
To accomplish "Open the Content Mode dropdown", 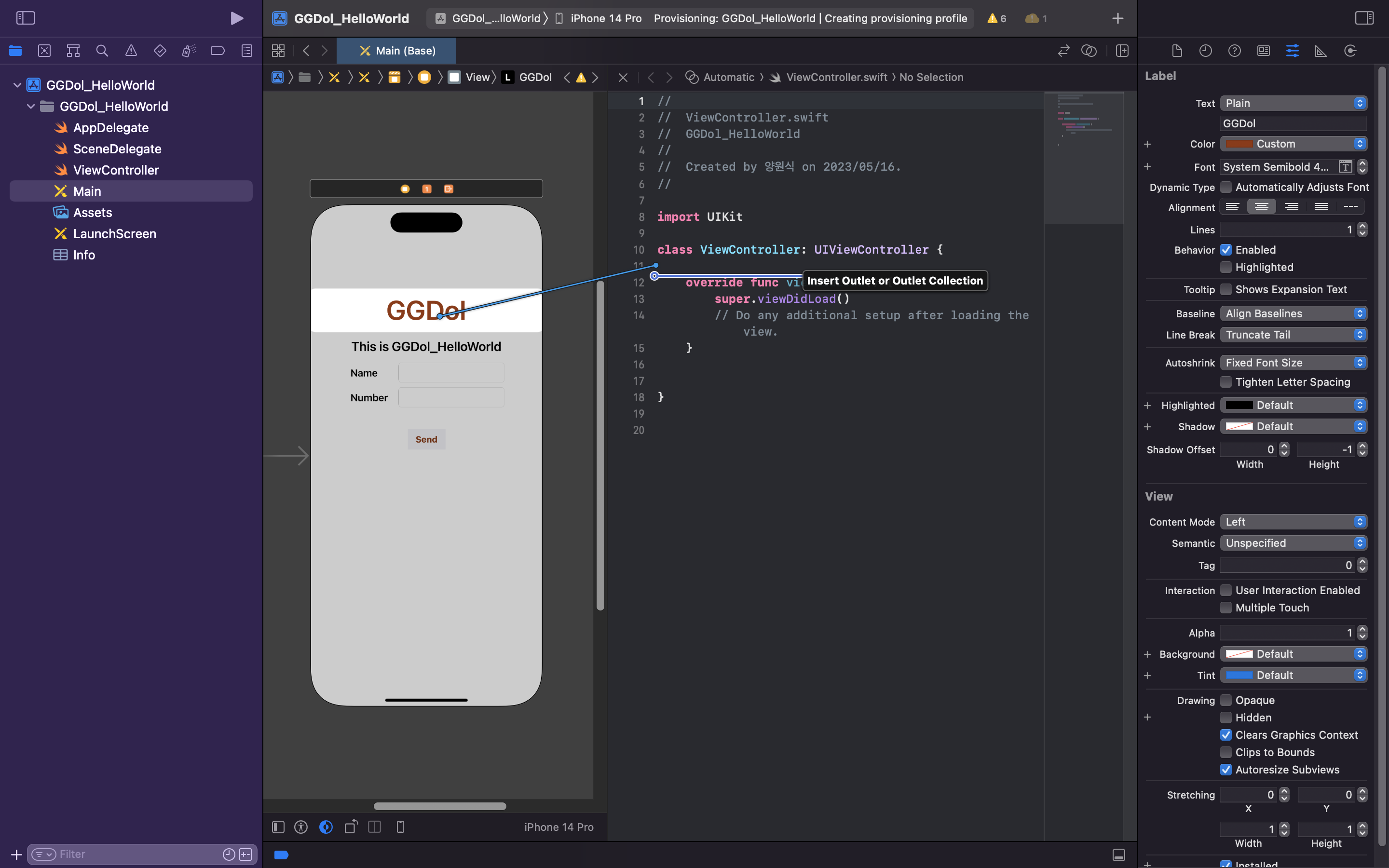I will [1293, 522].
